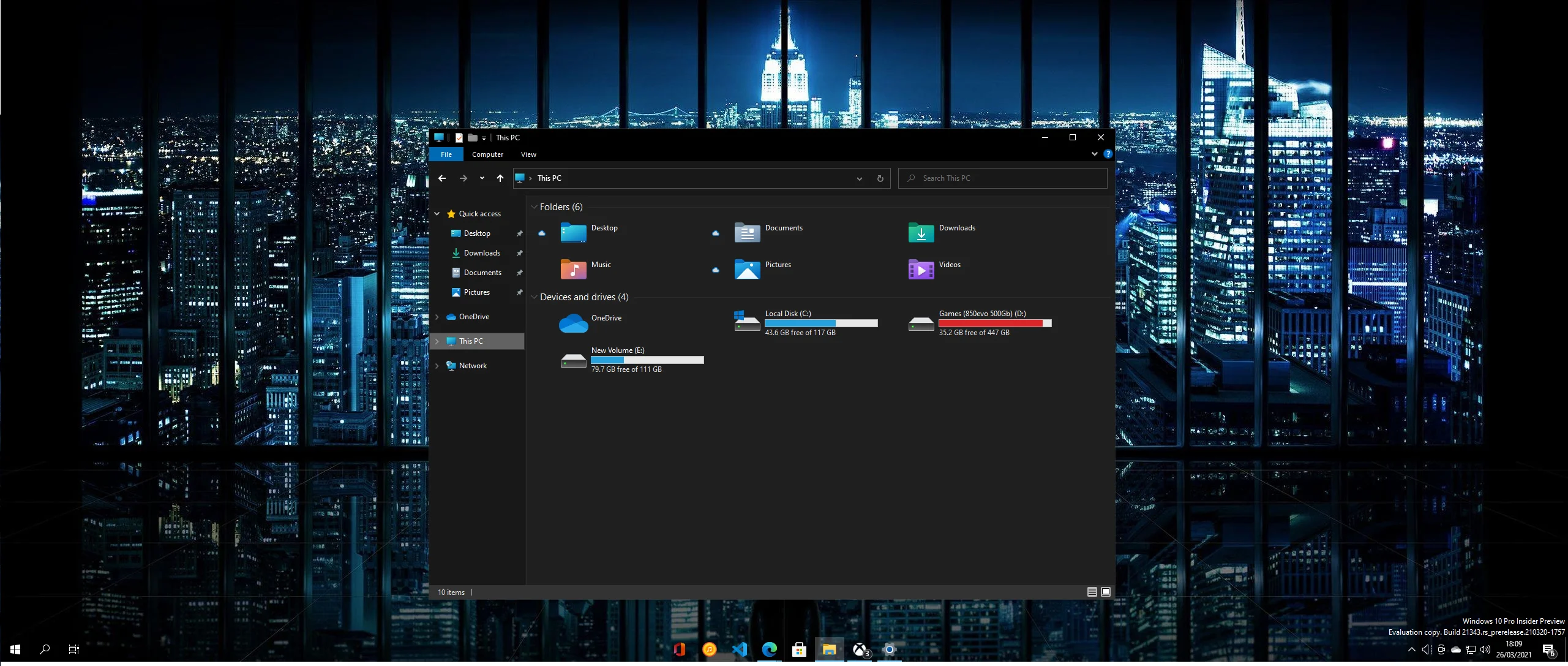Click the New folder quick access toolbar icon
Image resolution: width=1568 pixels, height=666 pixels.
tap(472, 138)
